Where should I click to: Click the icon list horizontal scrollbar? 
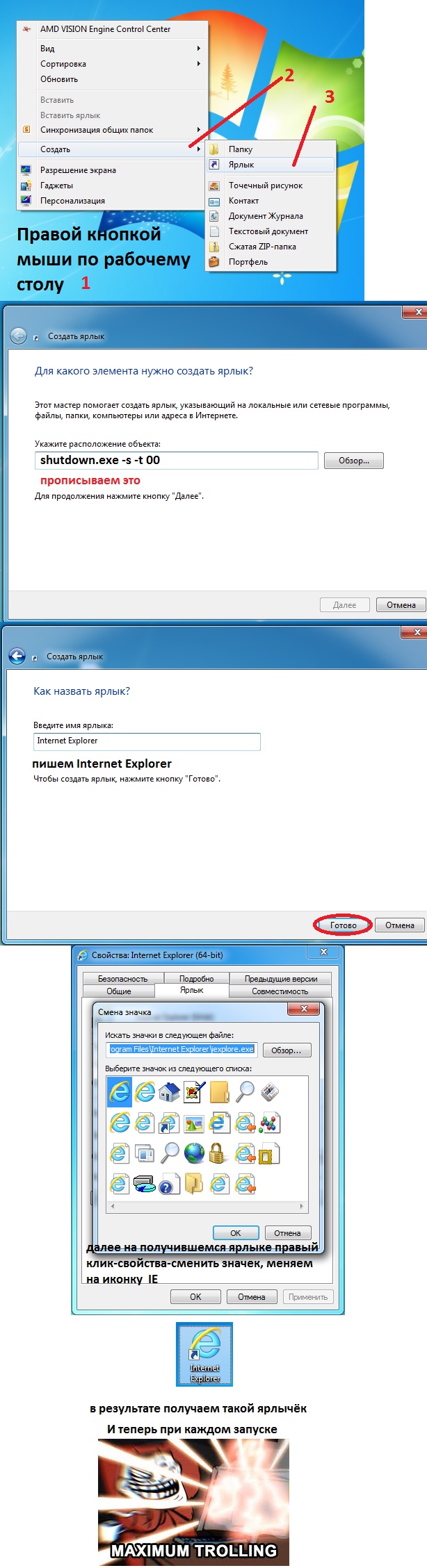[x=207, y=1207]
